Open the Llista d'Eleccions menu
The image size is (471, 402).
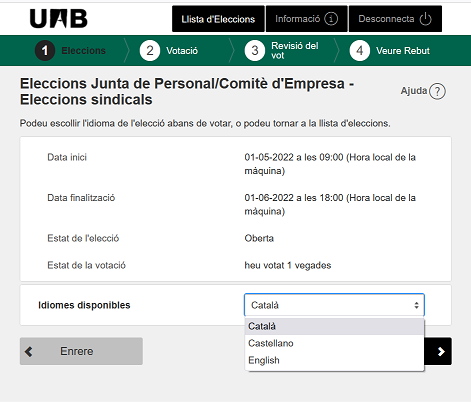click(x=218, y=19)
